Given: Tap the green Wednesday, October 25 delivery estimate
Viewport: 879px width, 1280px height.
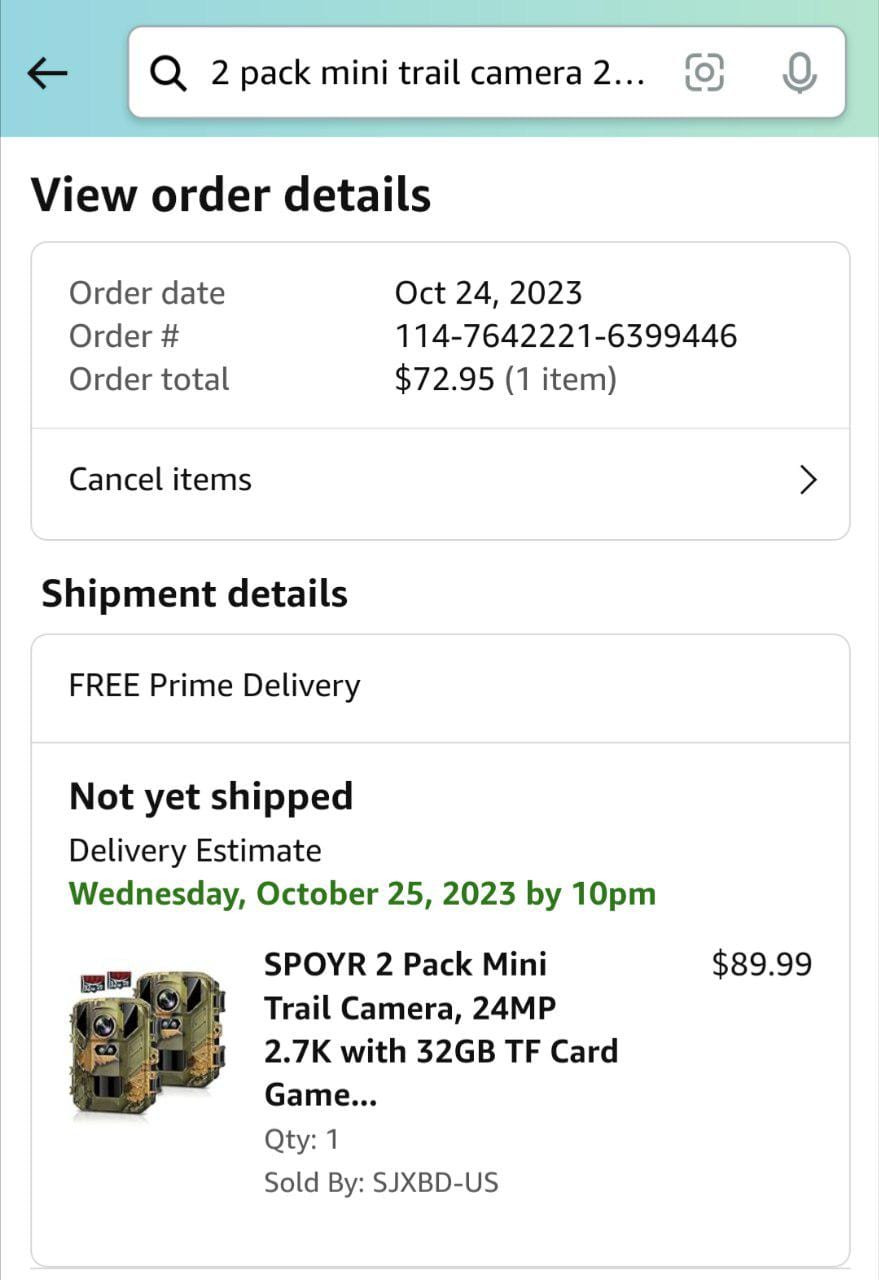Looking at the screenshot, I should pyautogui.click(x=362, y=893).
